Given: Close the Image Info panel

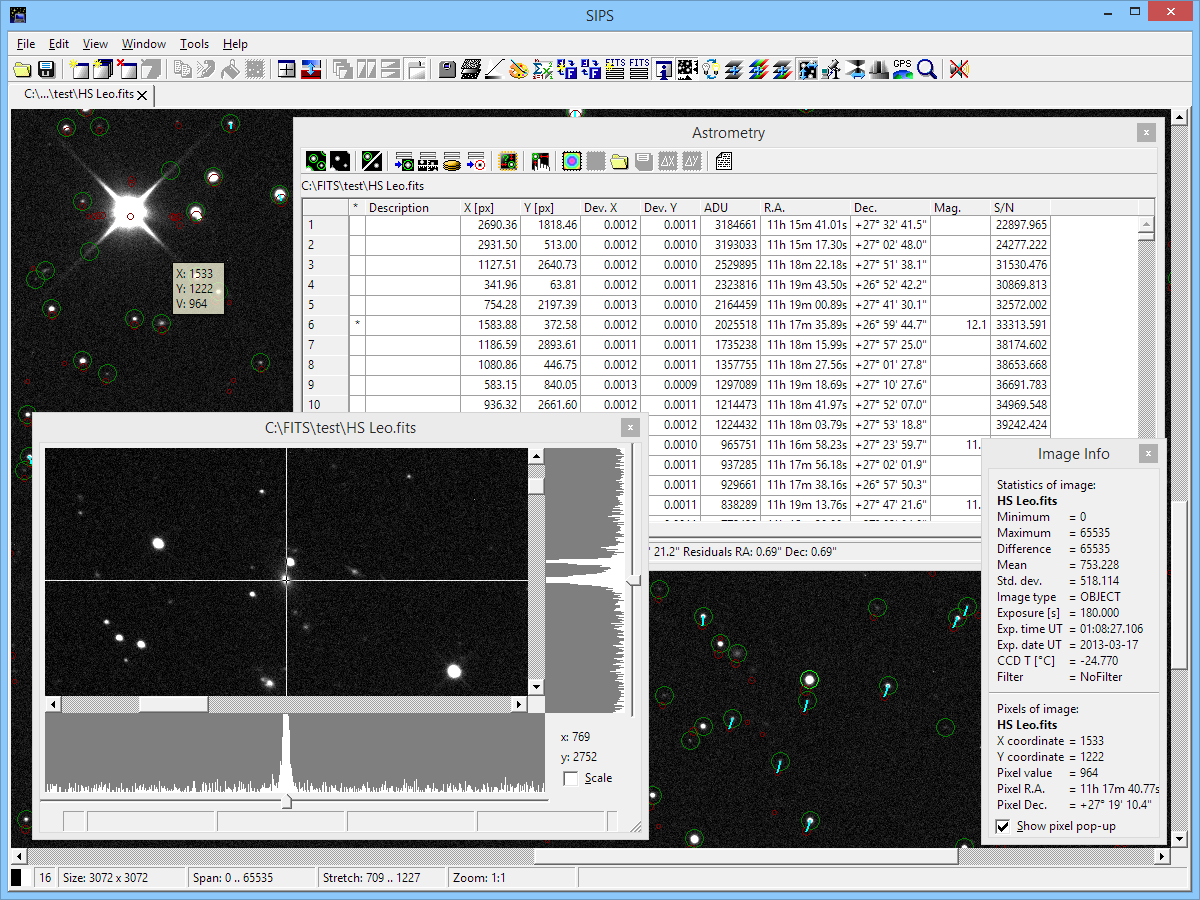Looking at the screenshot, I should tap(1148, 454).
